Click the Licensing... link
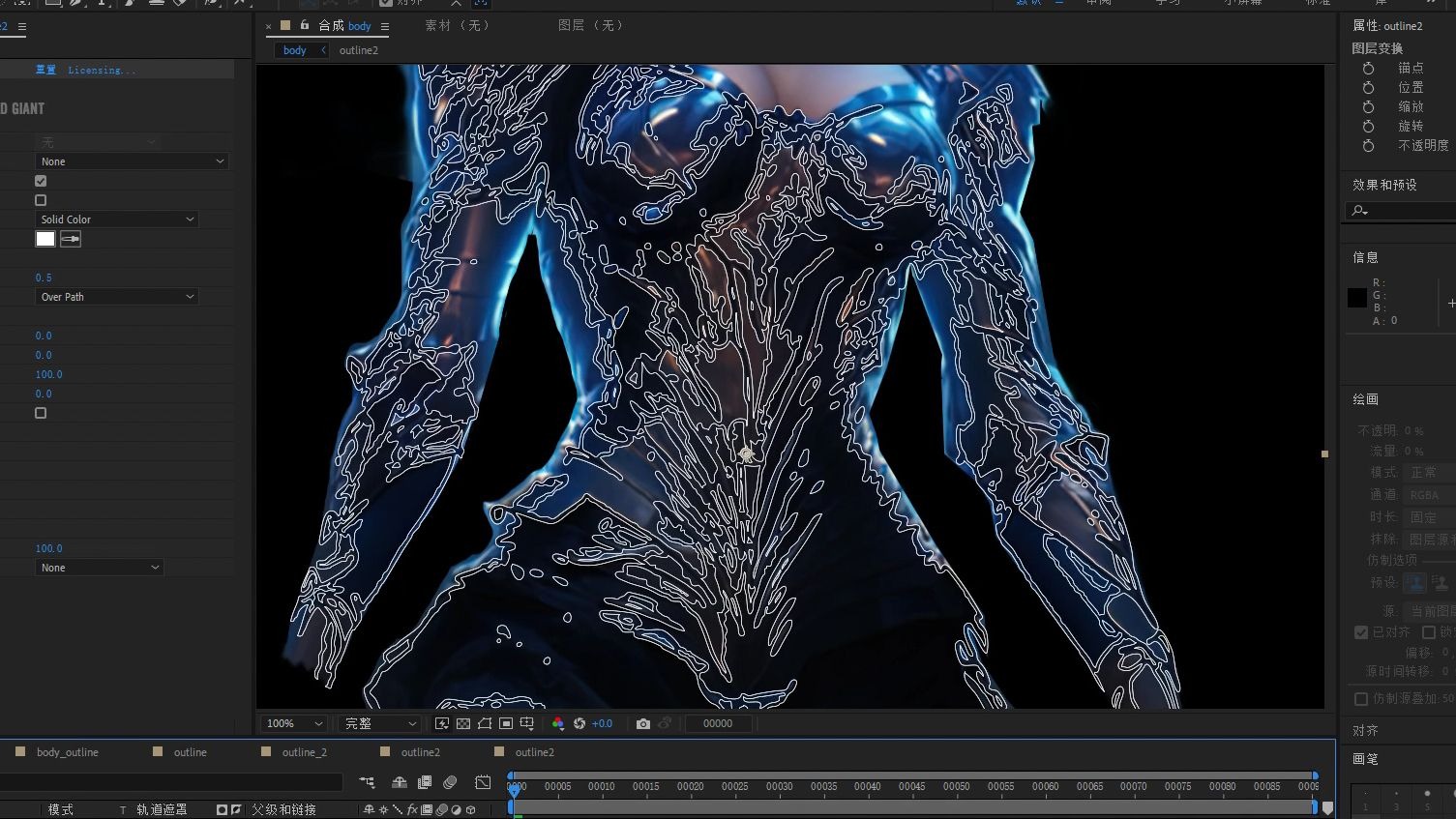This screenshot has width=1456, height=819. coord(100,69)
